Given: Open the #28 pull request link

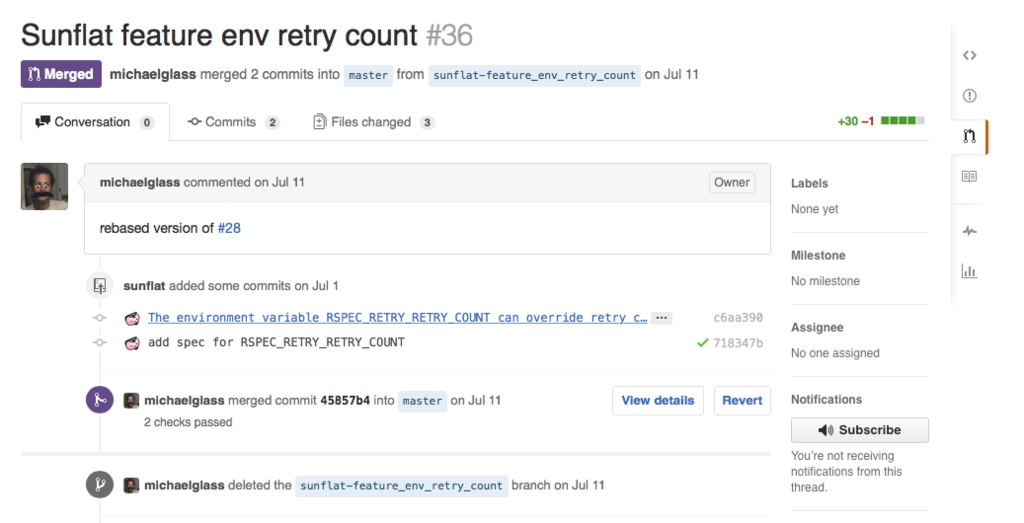Looking at the screenshot, I should (229, 228).
